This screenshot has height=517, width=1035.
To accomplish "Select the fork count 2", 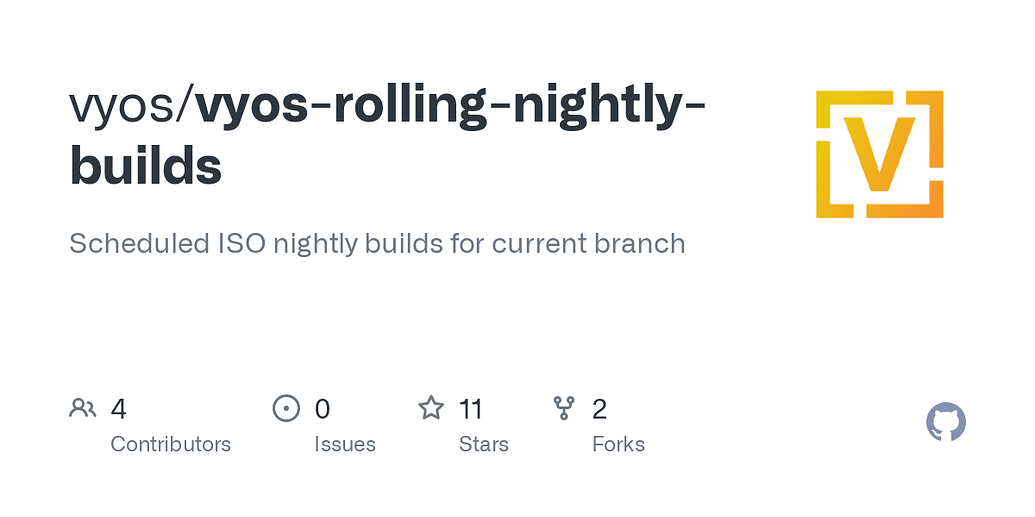I will click(599, 409).
